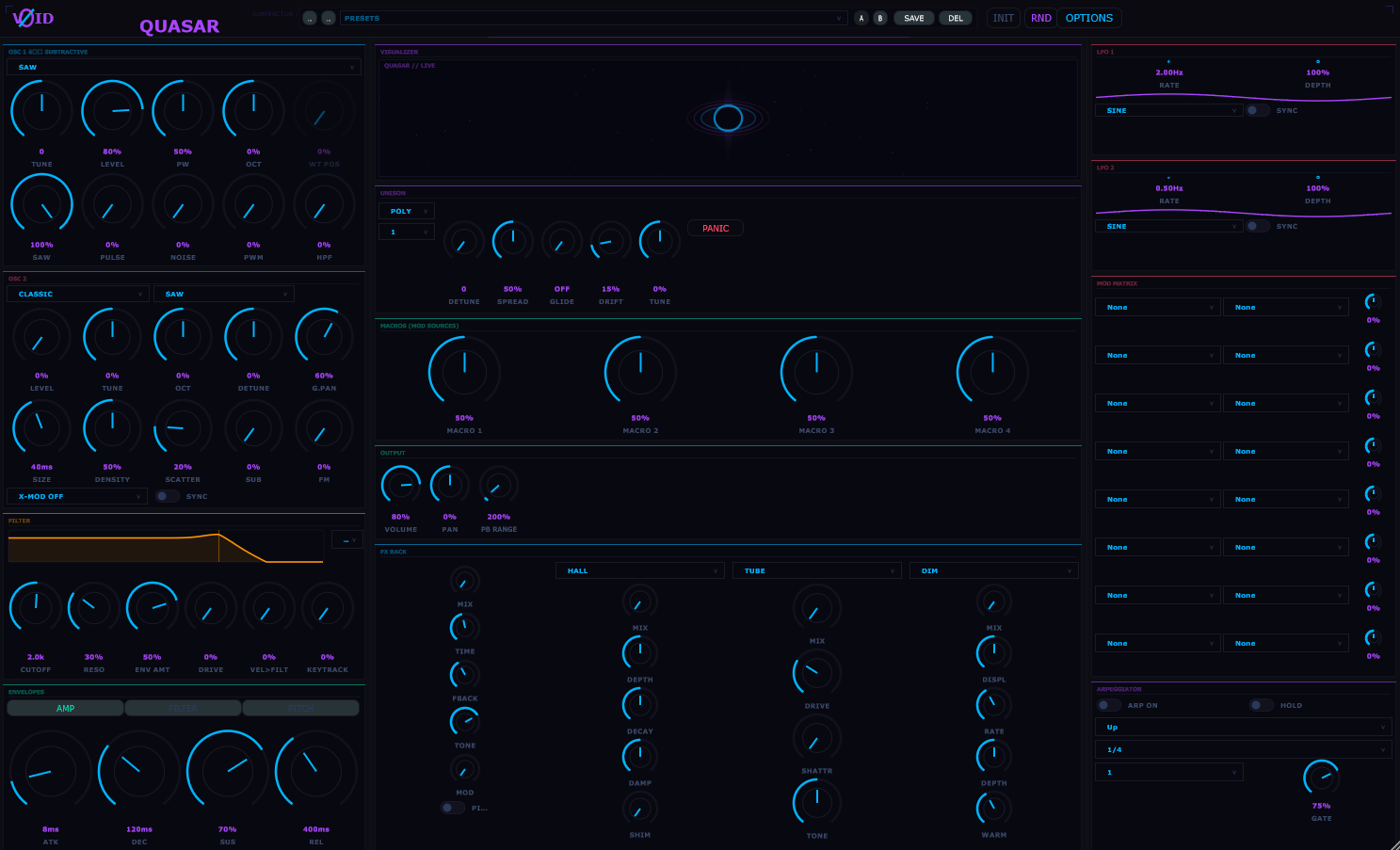Open the DIM effect type dropdown
The width and height of the screenshot is (1400, 850).
(x=994, y=570)
